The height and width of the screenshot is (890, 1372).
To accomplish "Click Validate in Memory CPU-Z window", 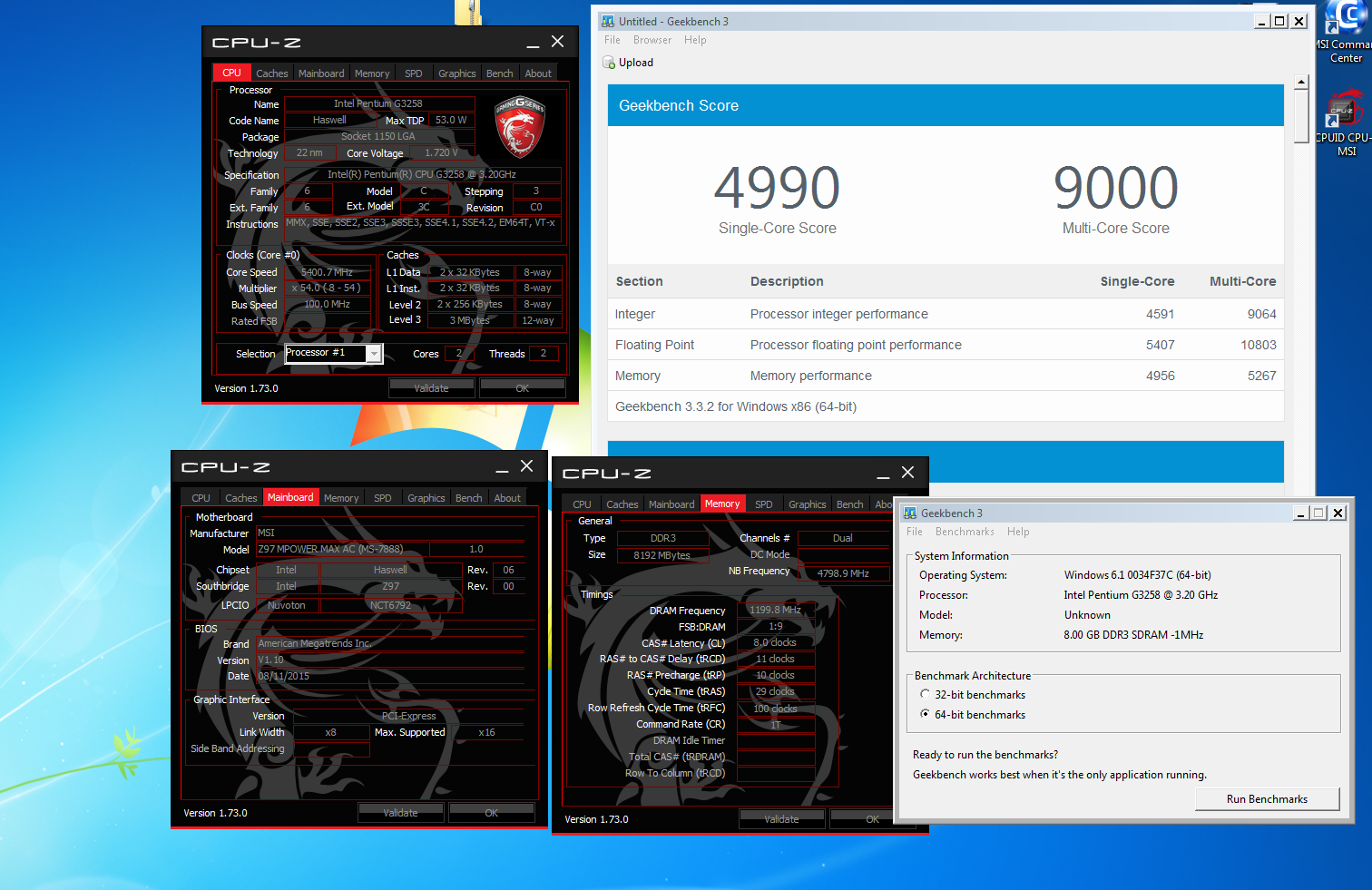I will pos(782,819).
